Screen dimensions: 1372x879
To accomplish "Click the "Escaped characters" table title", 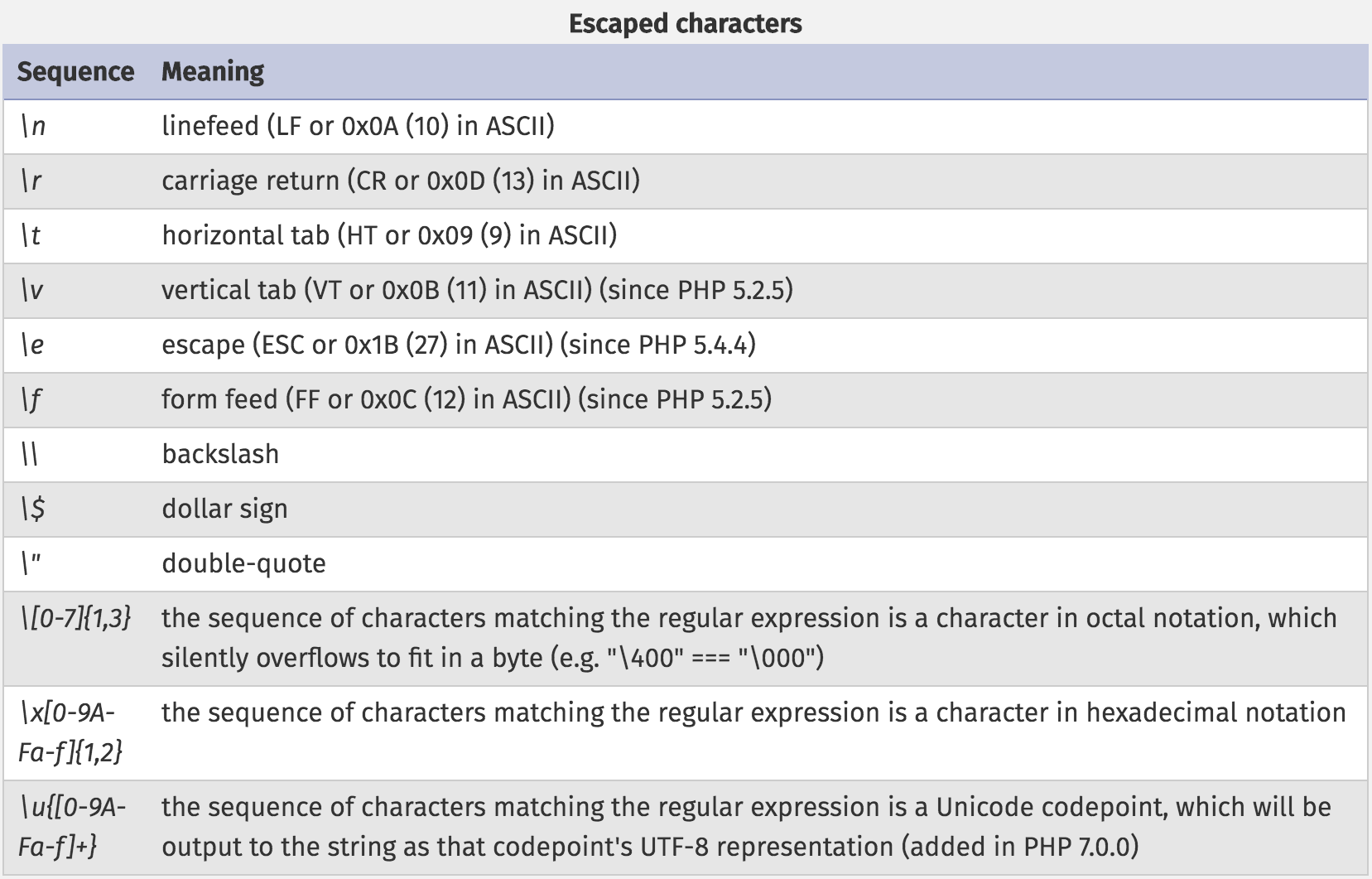I will (x=685, y=23).
